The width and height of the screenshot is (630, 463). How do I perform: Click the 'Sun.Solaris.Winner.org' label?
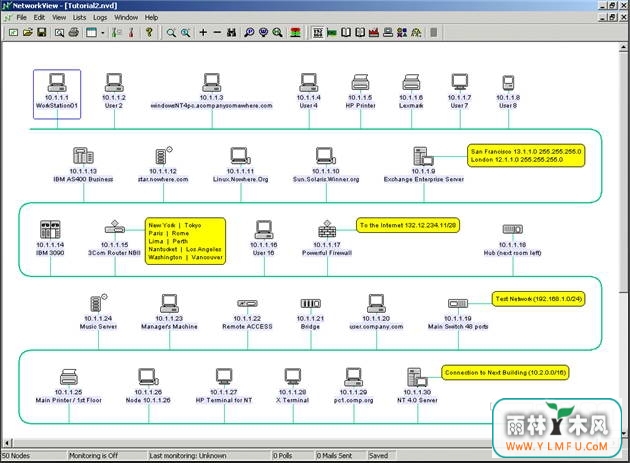tap(326, 179)
